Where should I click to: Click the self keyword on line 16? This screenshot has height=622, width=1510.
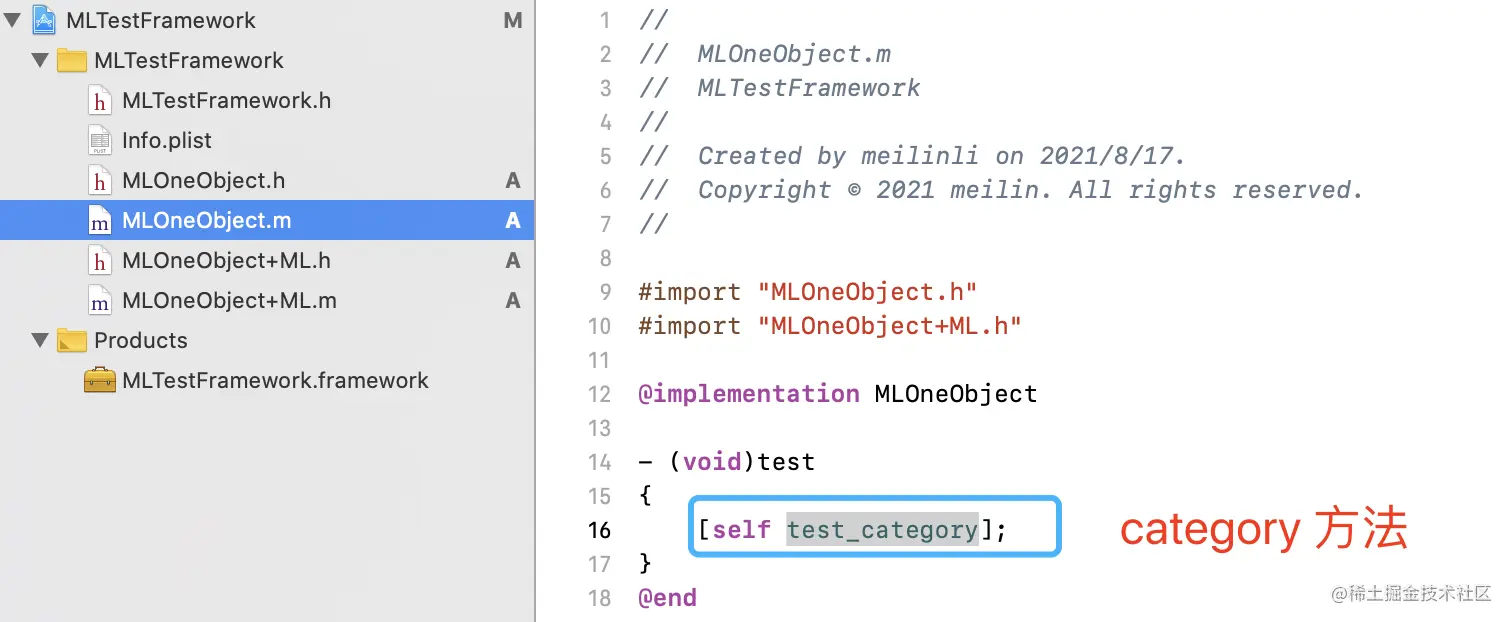(742, 529)
